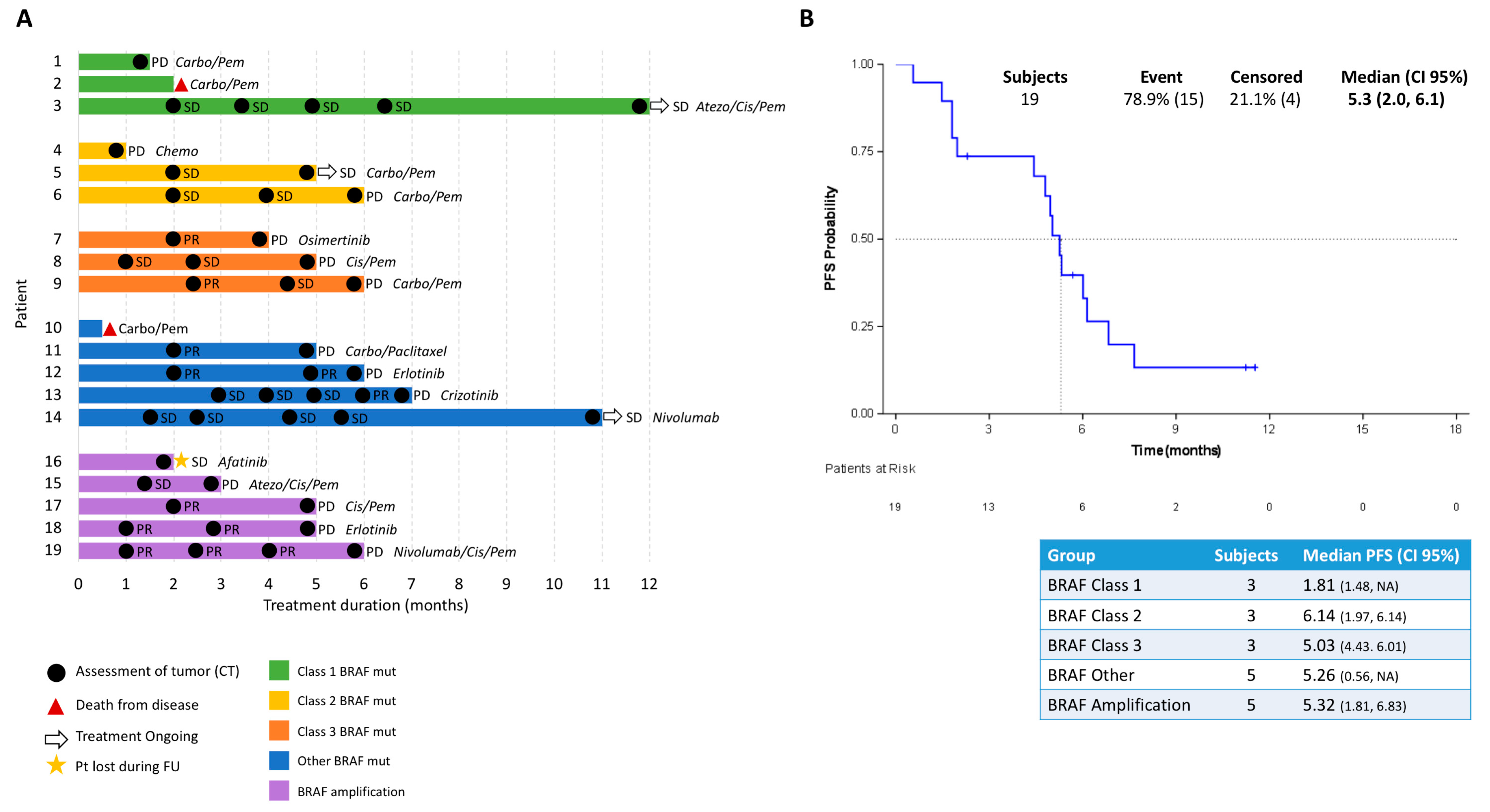This screenshot has width=1490, height=812.
Task: Click the green Class 1 BRAF mut swatch
Action: coord(279,670)
